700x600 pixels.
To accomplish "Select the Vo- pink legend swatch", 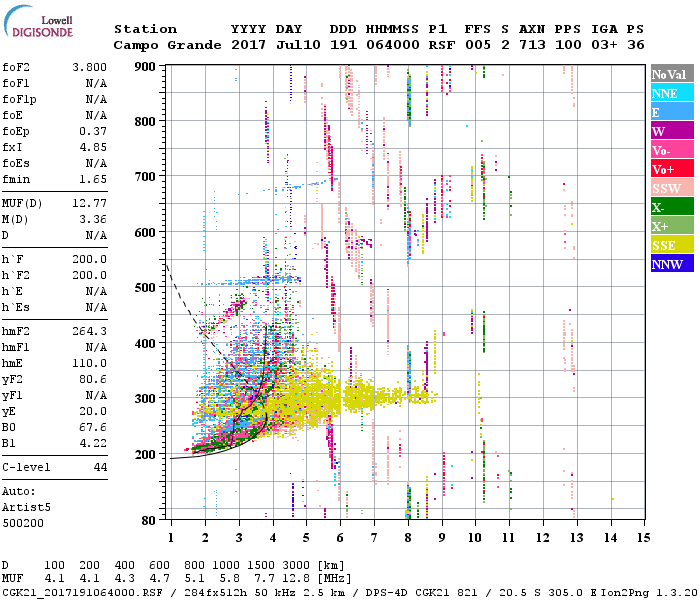I will click(672, 150).
